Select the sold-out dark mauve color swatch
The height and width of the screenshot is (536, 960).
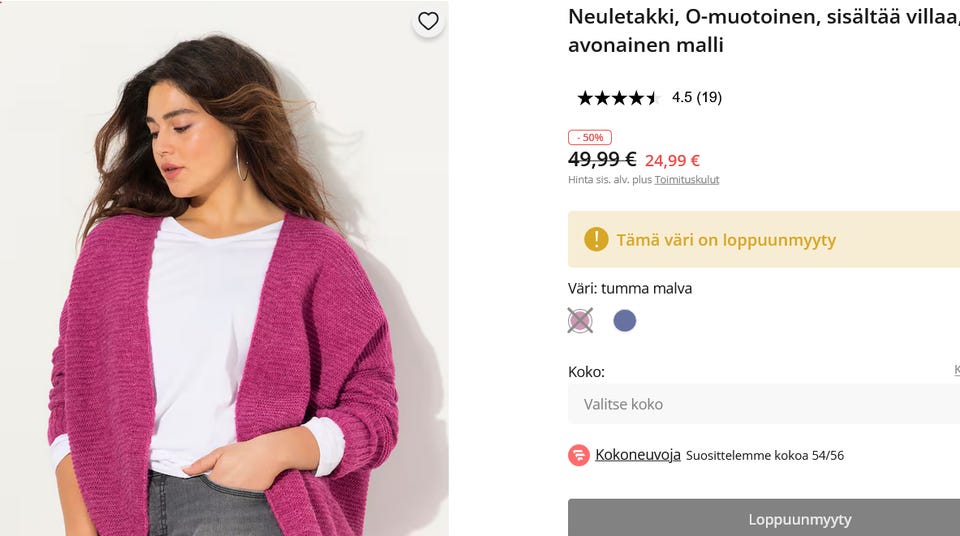(580, 321)
